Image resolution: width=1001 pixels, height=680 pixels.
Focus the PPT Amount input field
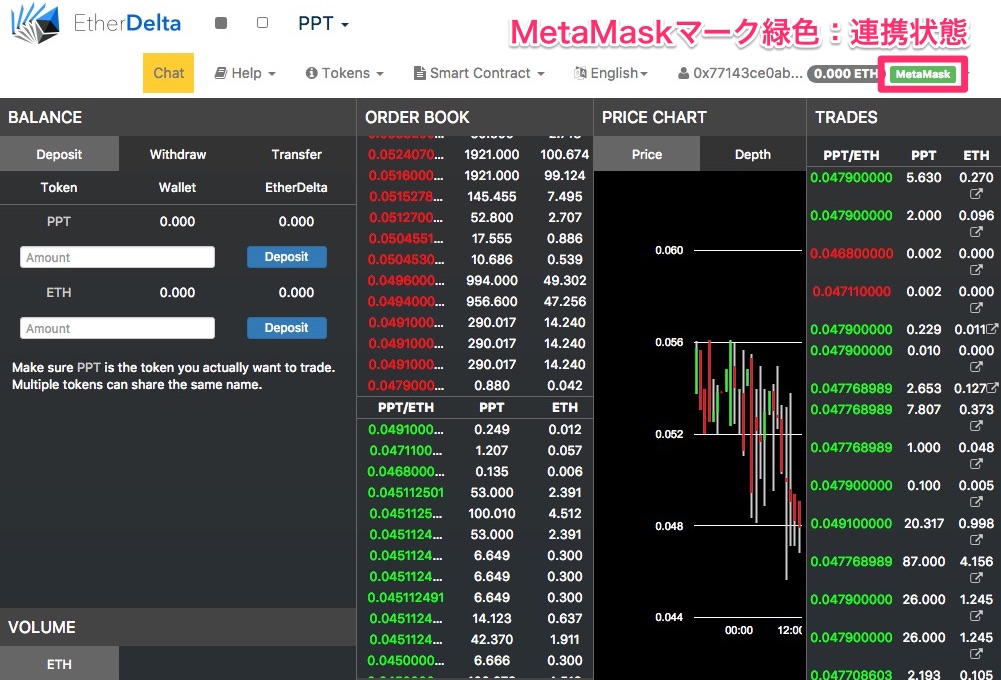click(x=117, y=257)
